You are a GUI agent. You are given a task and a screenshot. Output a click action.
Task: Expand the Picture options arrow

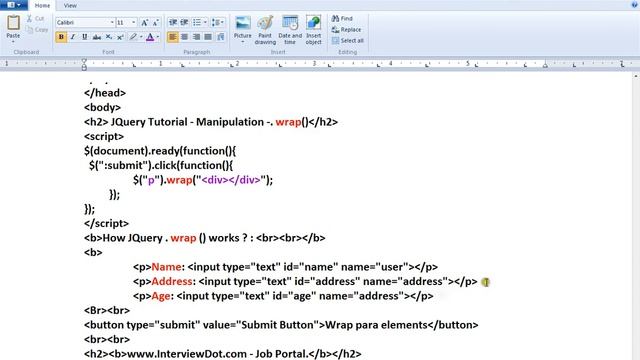pos(242,42)
